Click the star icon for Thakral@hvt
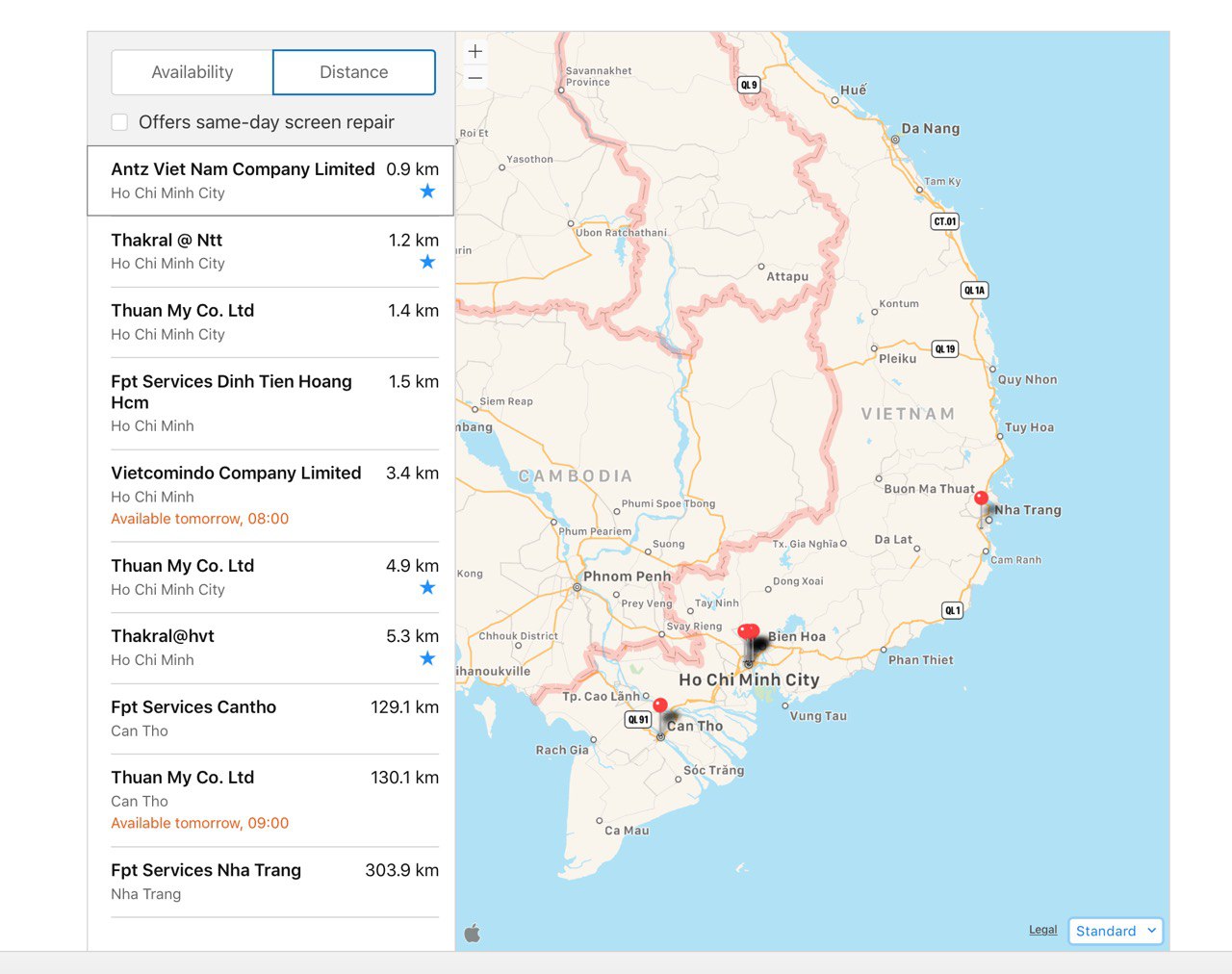The image size is (1232, 974). tap(427, 658)
